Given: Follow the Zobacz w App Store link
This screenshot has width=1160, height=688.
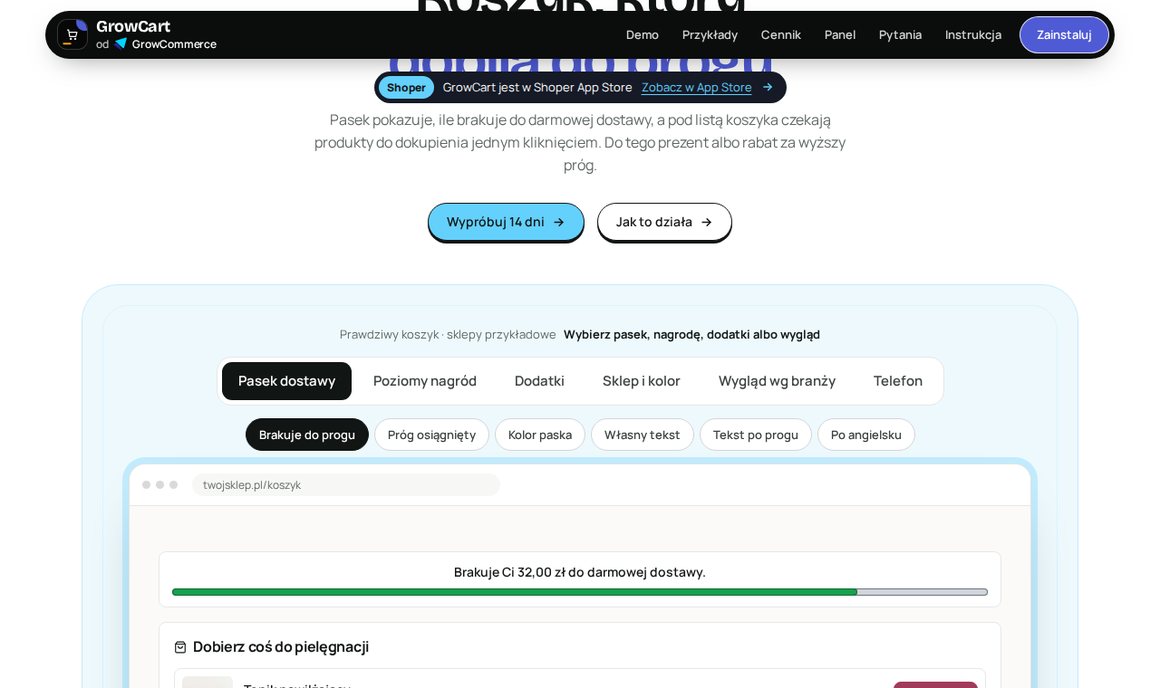Looking at the screenshot, I should (x=696, y=87).
